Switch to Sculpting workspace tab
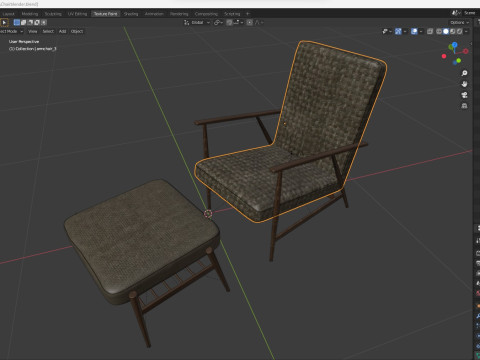480x360 pixels. 53,14
